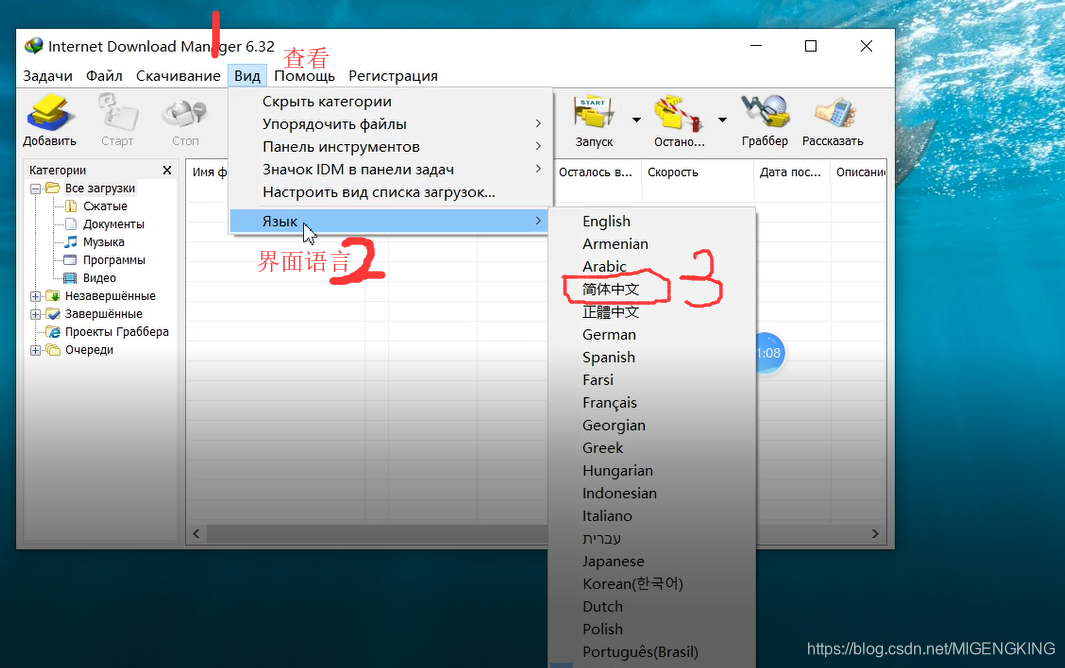
Task: Open the Задачи menu
Action: tap(48, 76)
